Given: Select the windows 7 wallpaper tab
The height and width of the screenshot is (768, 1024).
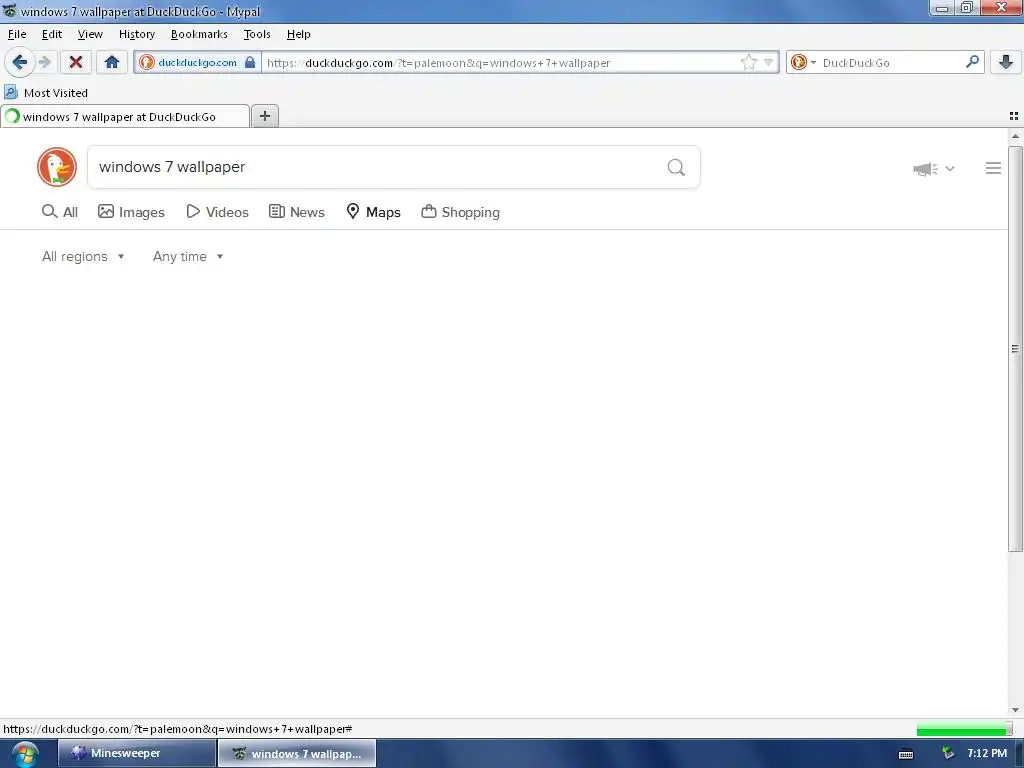Looking at the screenshot, I should [x=125, y=116].
